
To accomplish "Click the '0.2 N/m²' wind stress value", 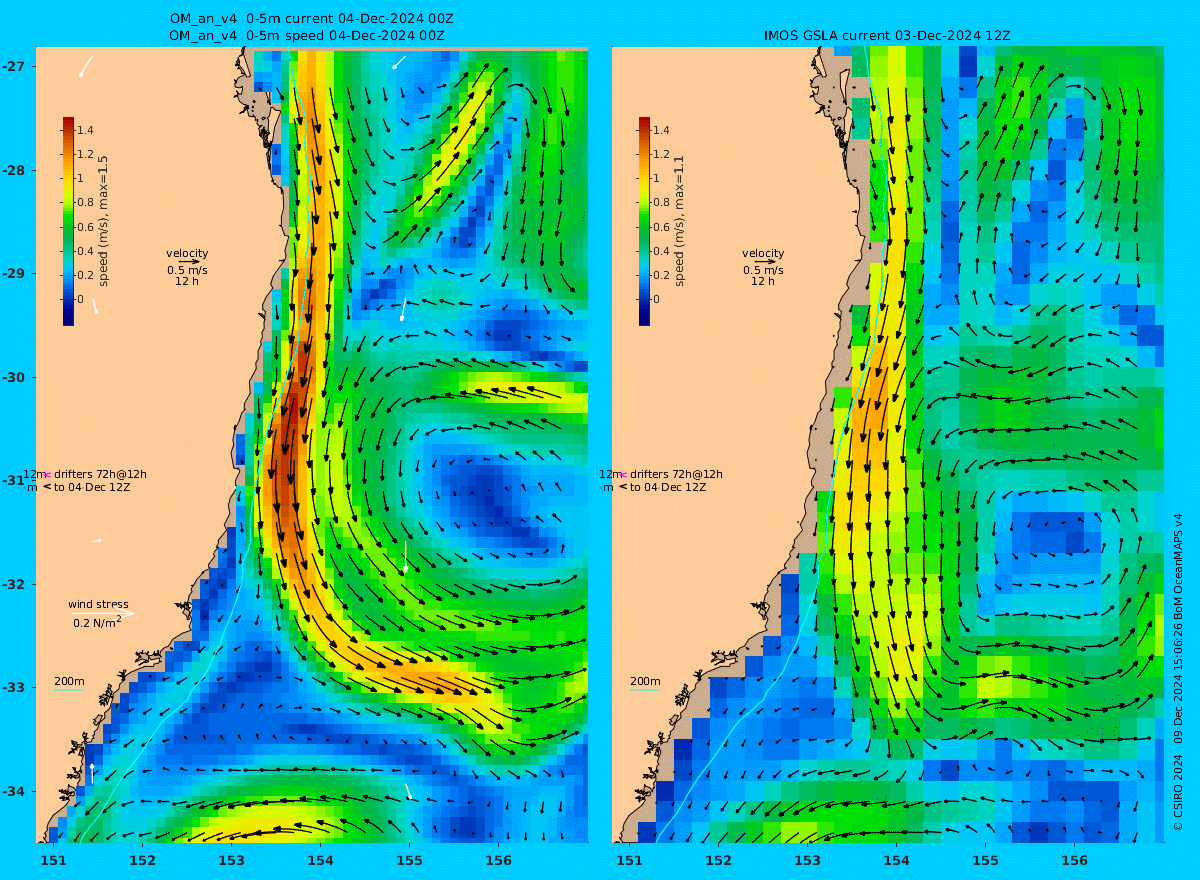I will pos(97,623).
